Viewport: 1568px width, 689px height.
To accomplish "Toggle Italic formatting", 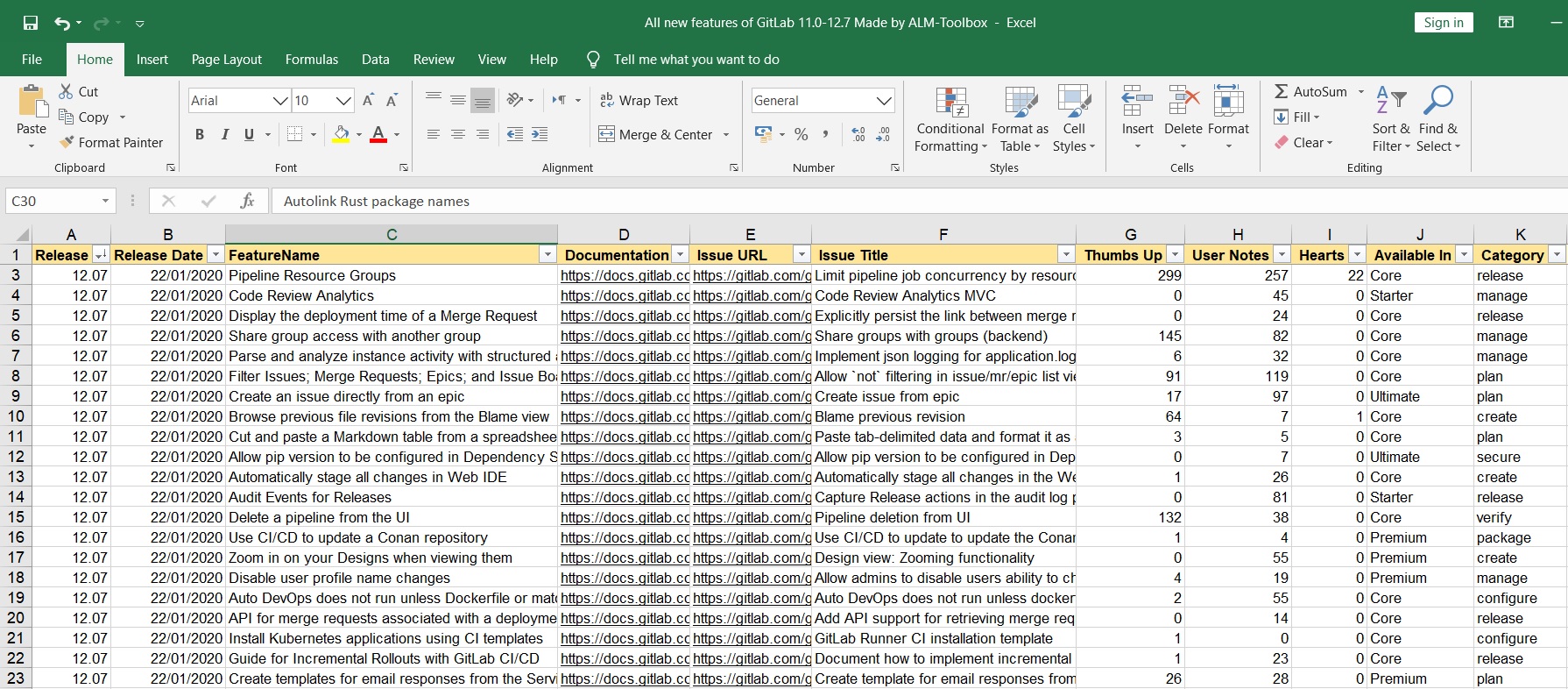I will pyautogui.click(x=224, y=134).
